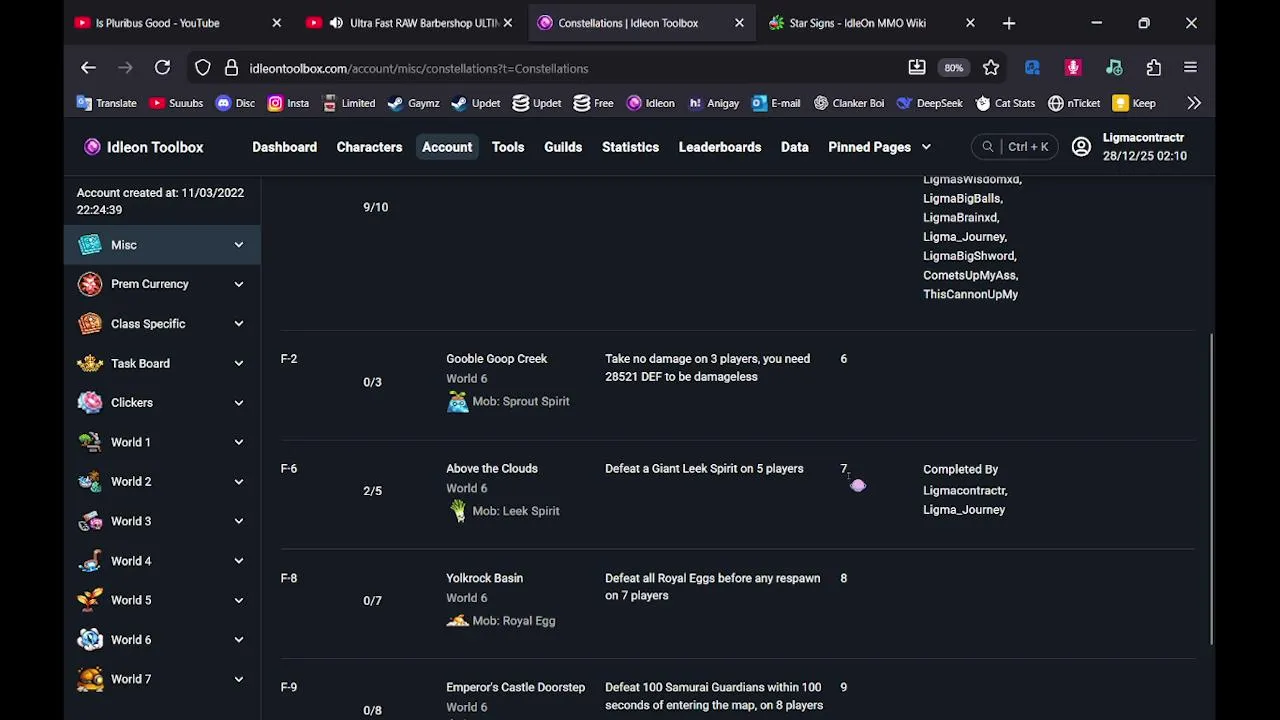Viewport: 1280px width, 720px height.
Task: Mute the Ultra Fast RAW Barbershop tab
Action: click(336, 23)
